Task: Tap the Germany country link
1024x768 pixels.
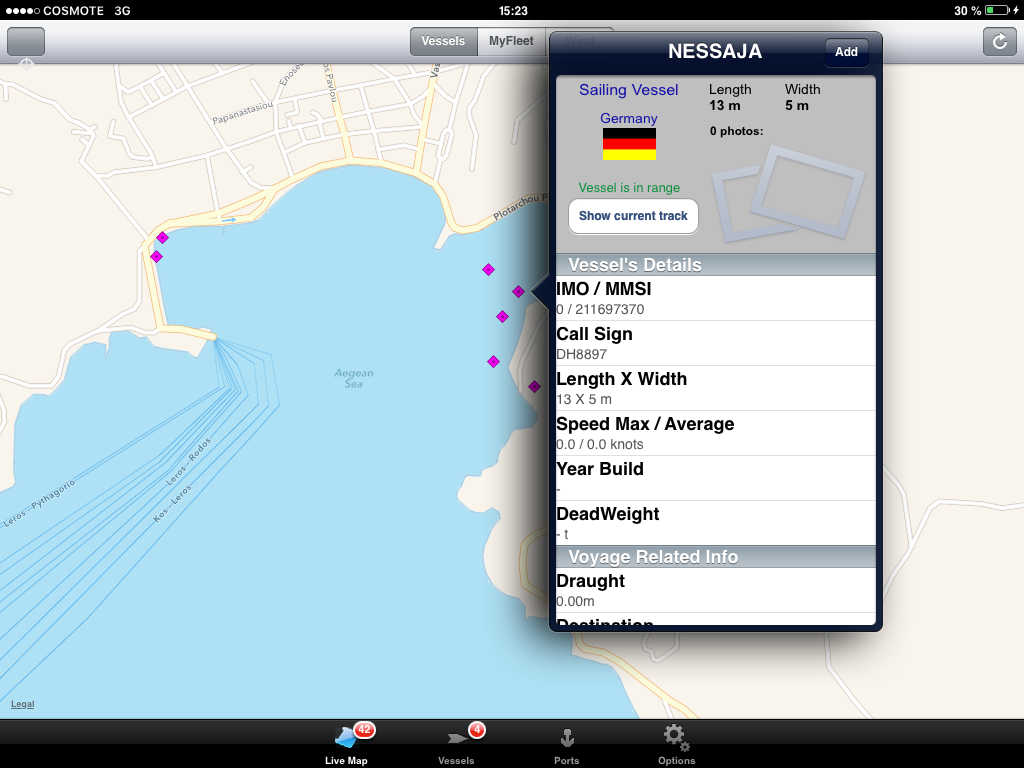Action: (x=629, y=118)
